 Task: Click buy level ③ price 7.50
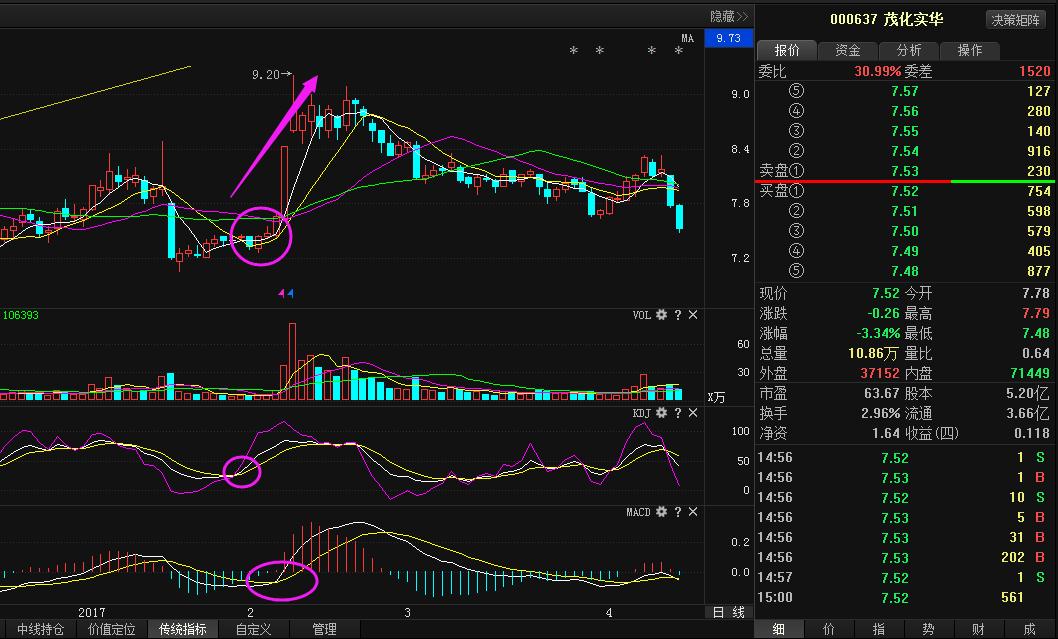coord(904,231)
